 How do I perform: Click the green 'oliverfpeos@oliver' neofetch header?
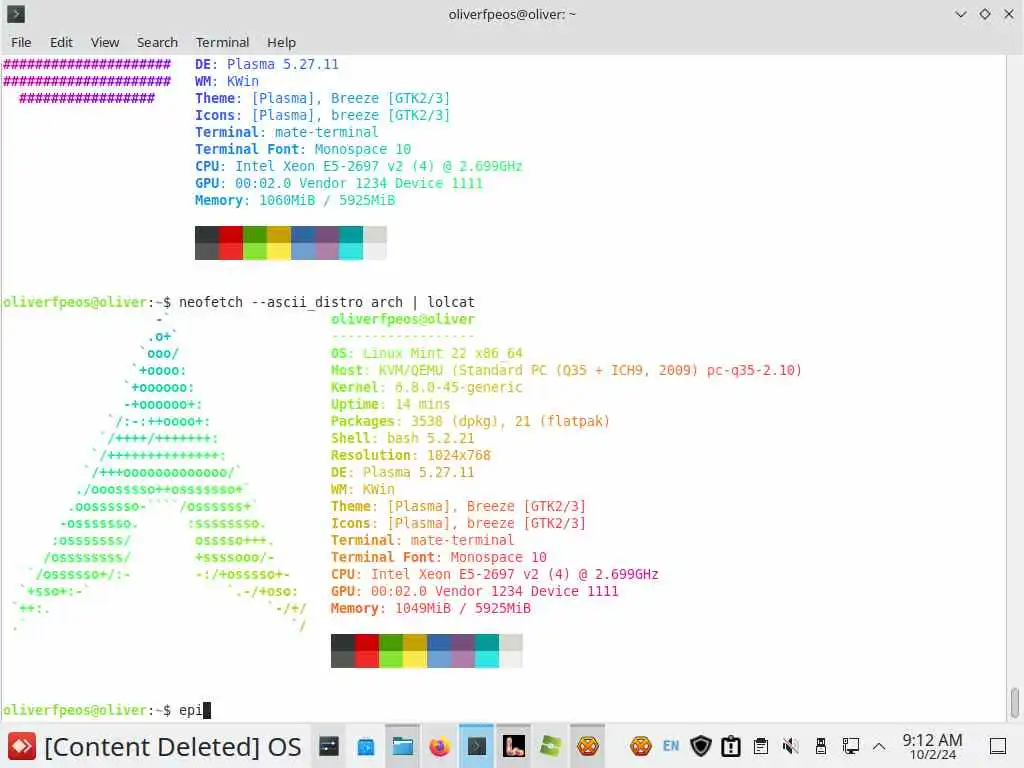[x=402, y=319]
